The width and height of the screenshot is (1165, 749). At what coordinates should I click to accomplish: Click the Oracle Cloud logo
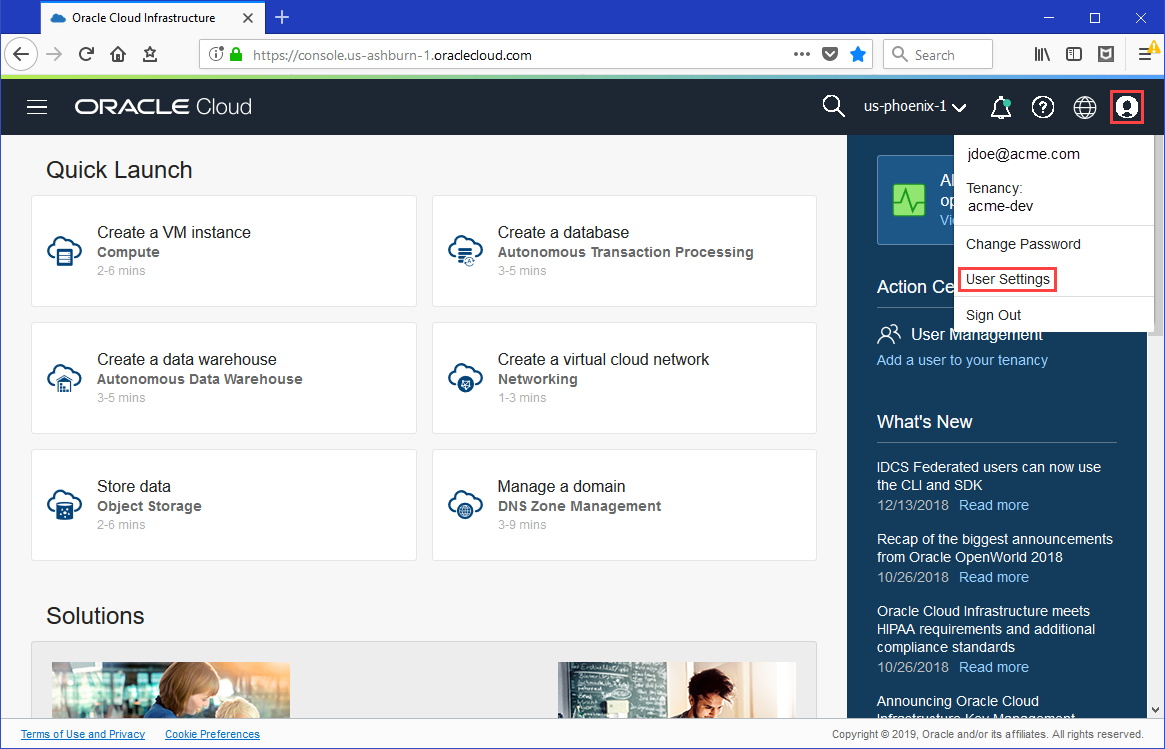click(163, 107)
